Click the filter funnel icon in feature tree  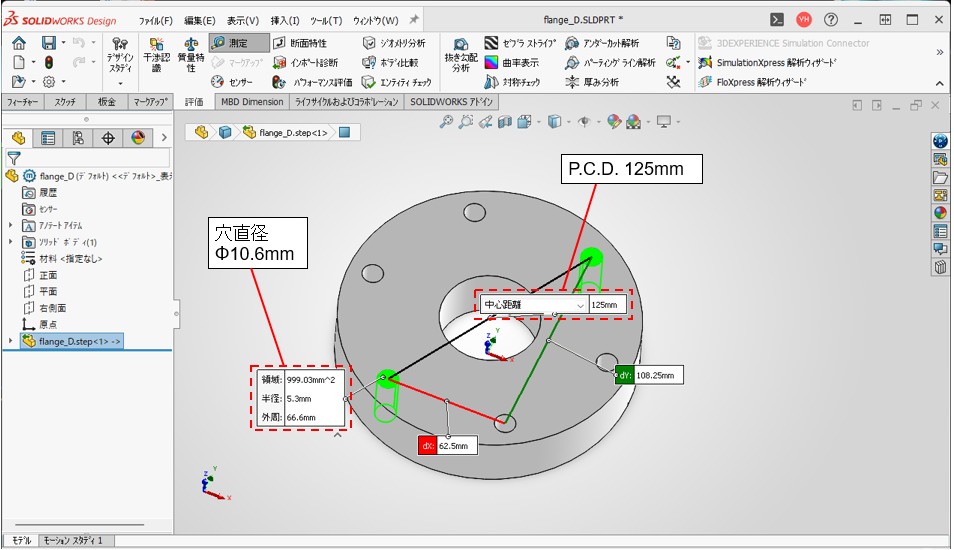pyautogui.click(x=14, y=157)
